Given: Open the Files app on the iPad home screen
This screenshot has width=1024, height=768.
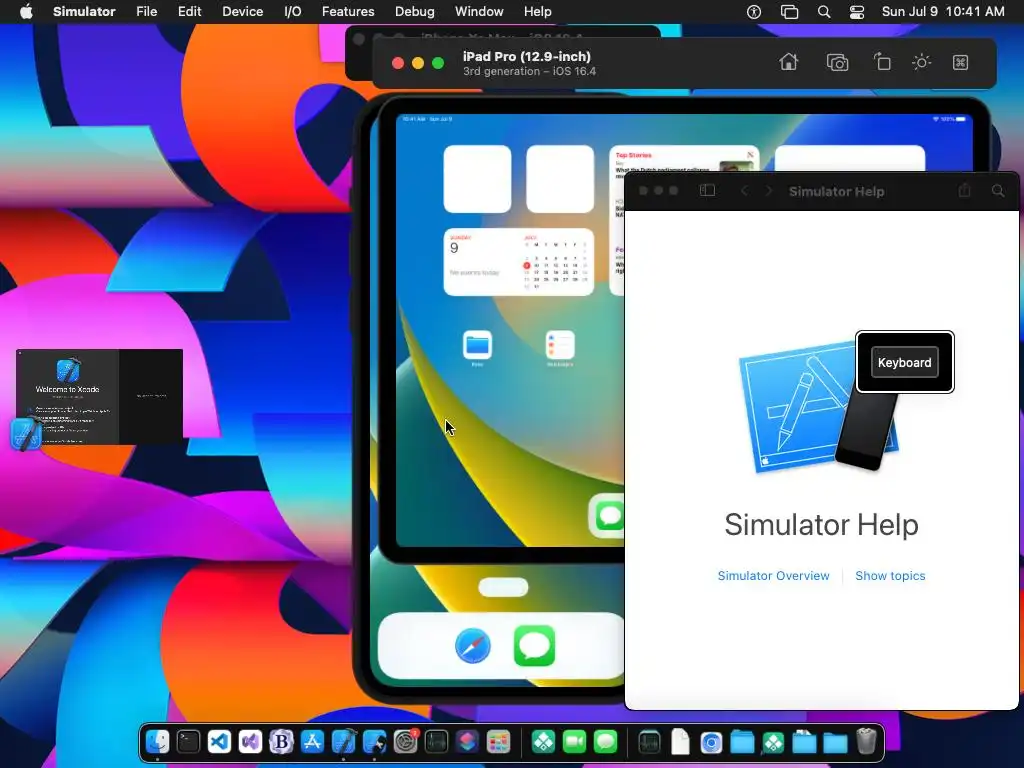Looking at the screenshot, I should click(x=477, y=345).
